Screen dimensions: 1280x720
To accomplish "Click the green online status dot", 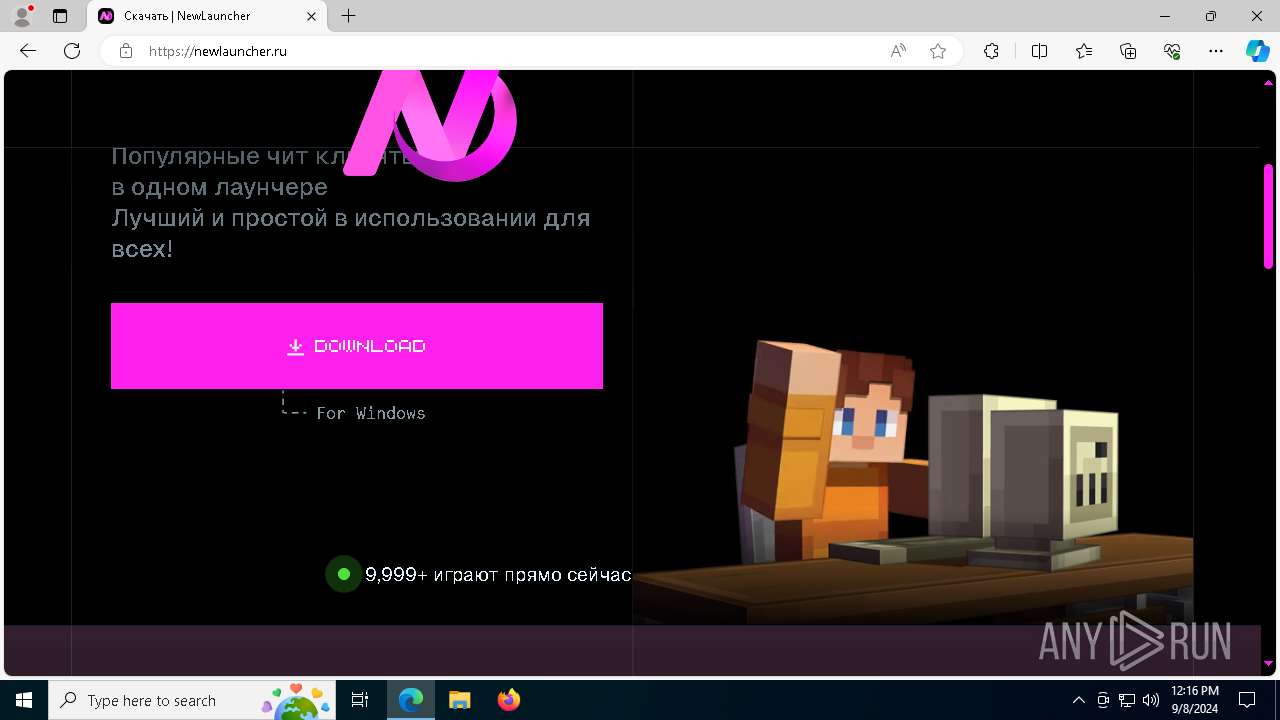I will click(x=343, y=574).
